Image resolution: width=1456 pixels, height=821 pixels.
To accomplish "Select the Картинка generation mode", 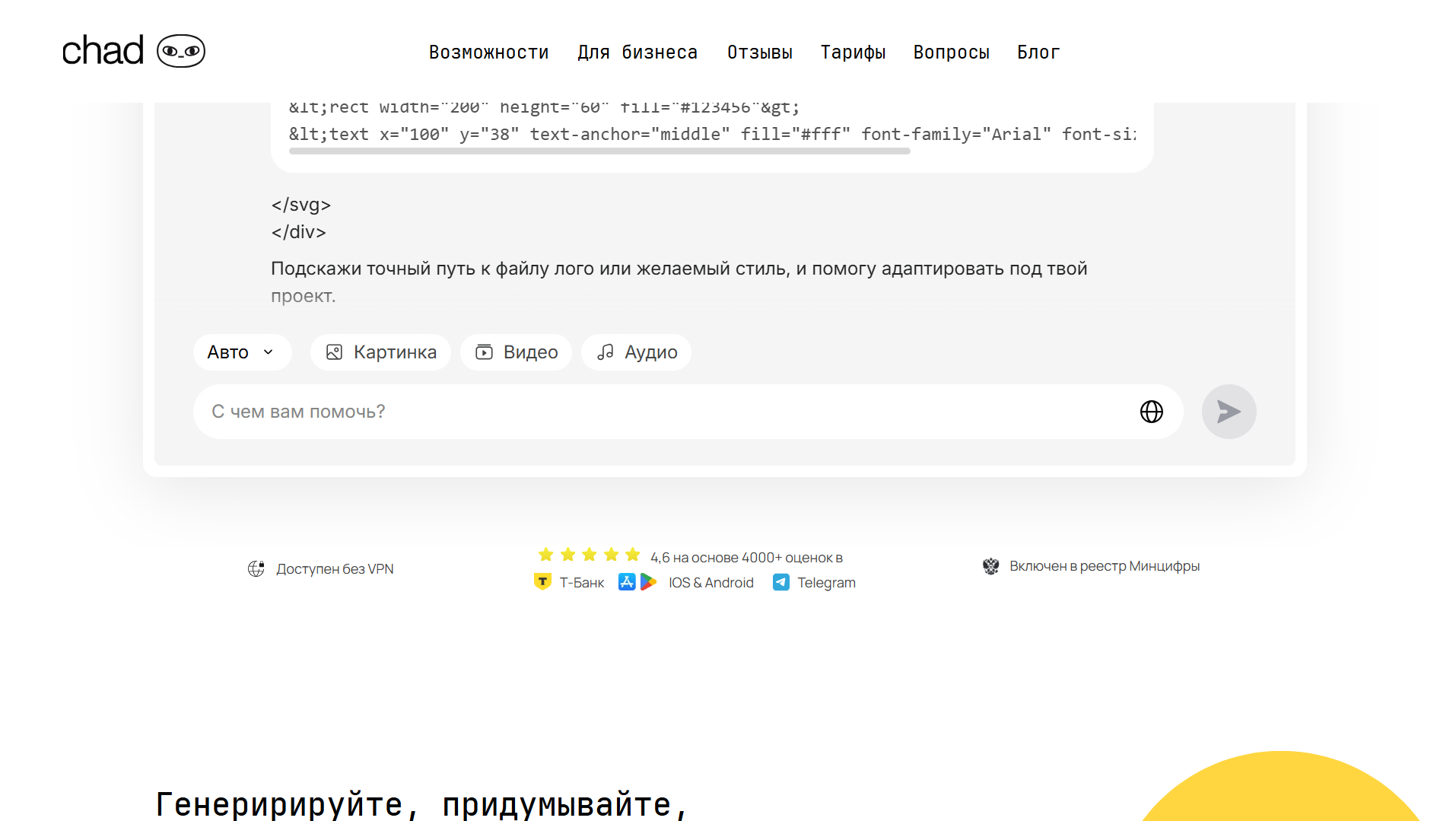I will 380,352.
